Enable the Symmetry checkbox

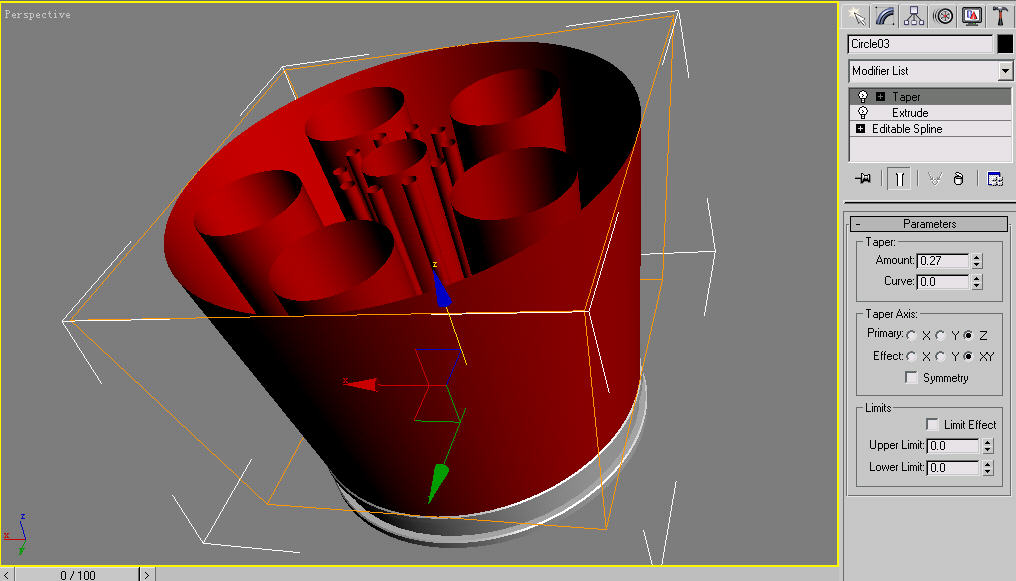coord(911,378)
